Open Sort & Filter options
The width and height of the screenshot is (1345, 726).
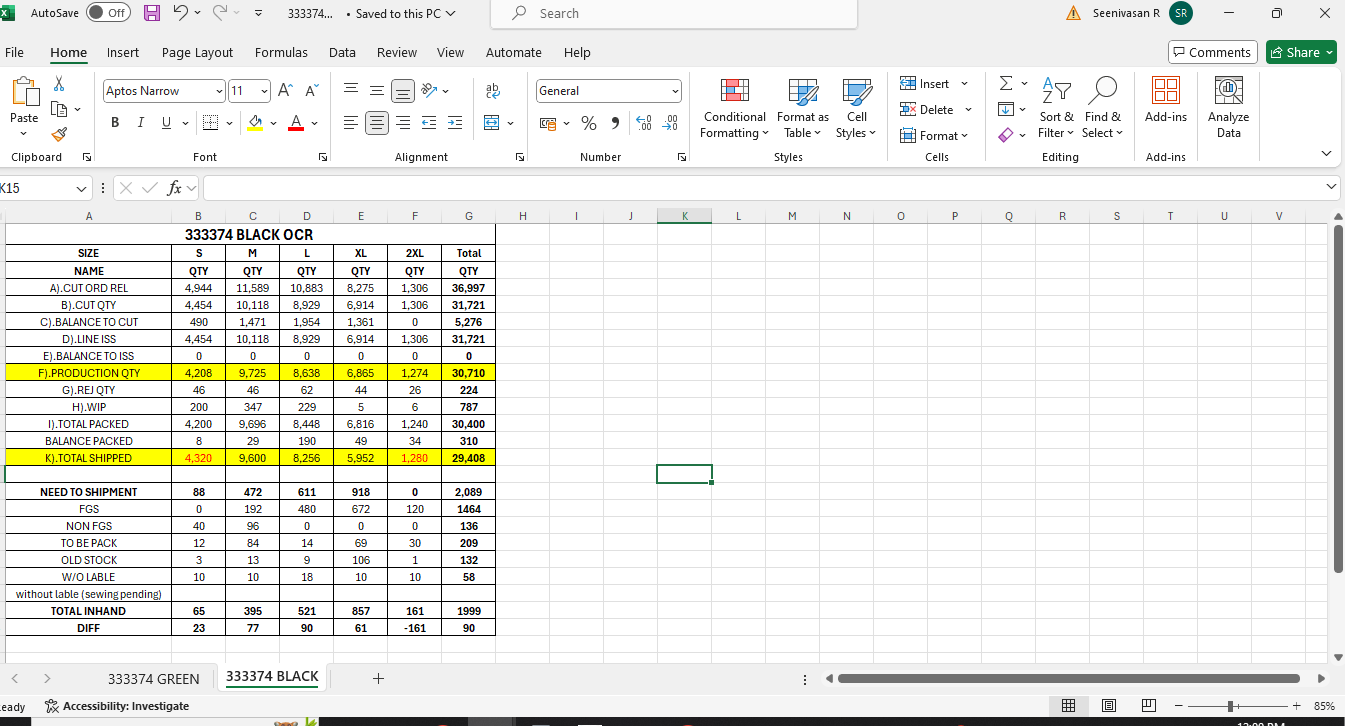coord(1055,109)
